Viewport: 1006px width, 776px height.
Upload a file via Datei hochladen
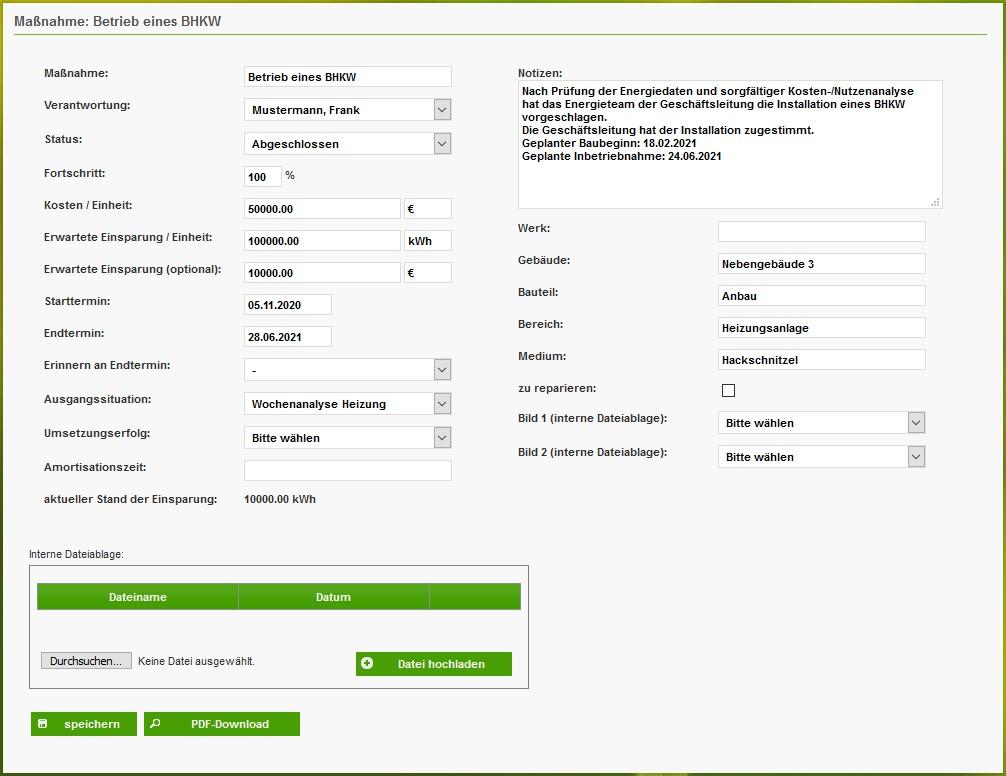433,663
